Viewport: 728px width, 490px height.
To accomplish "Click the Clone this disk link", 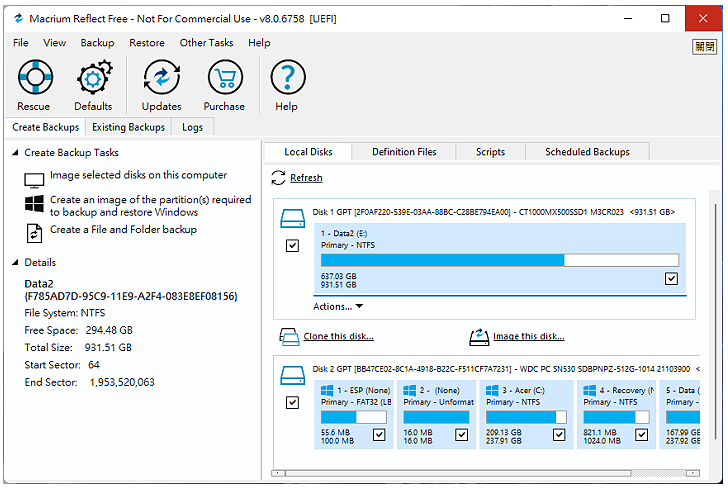I will point(338,336).
